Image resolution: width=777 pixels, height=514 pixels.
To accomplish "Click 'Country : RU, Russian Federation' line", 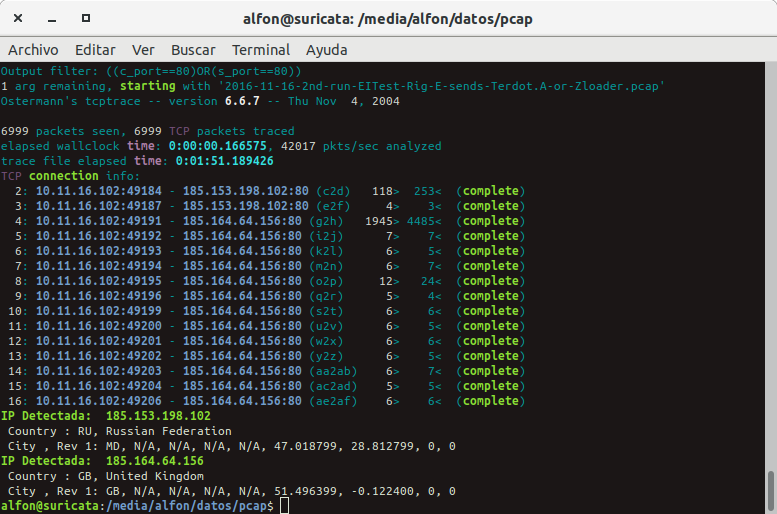I will pos(119,431).
